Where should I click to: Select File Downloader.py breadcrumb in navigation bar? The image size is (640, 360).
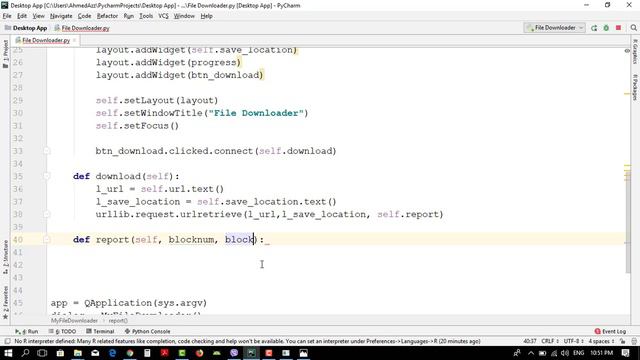point(82,28)
